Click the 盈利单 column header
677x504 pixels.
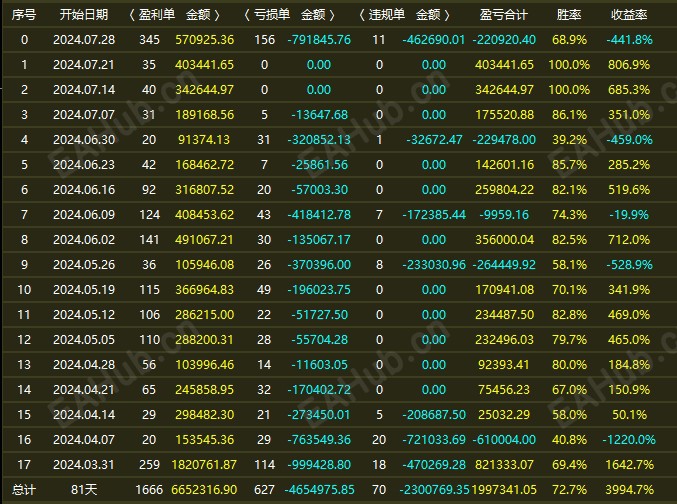[157, 15]
